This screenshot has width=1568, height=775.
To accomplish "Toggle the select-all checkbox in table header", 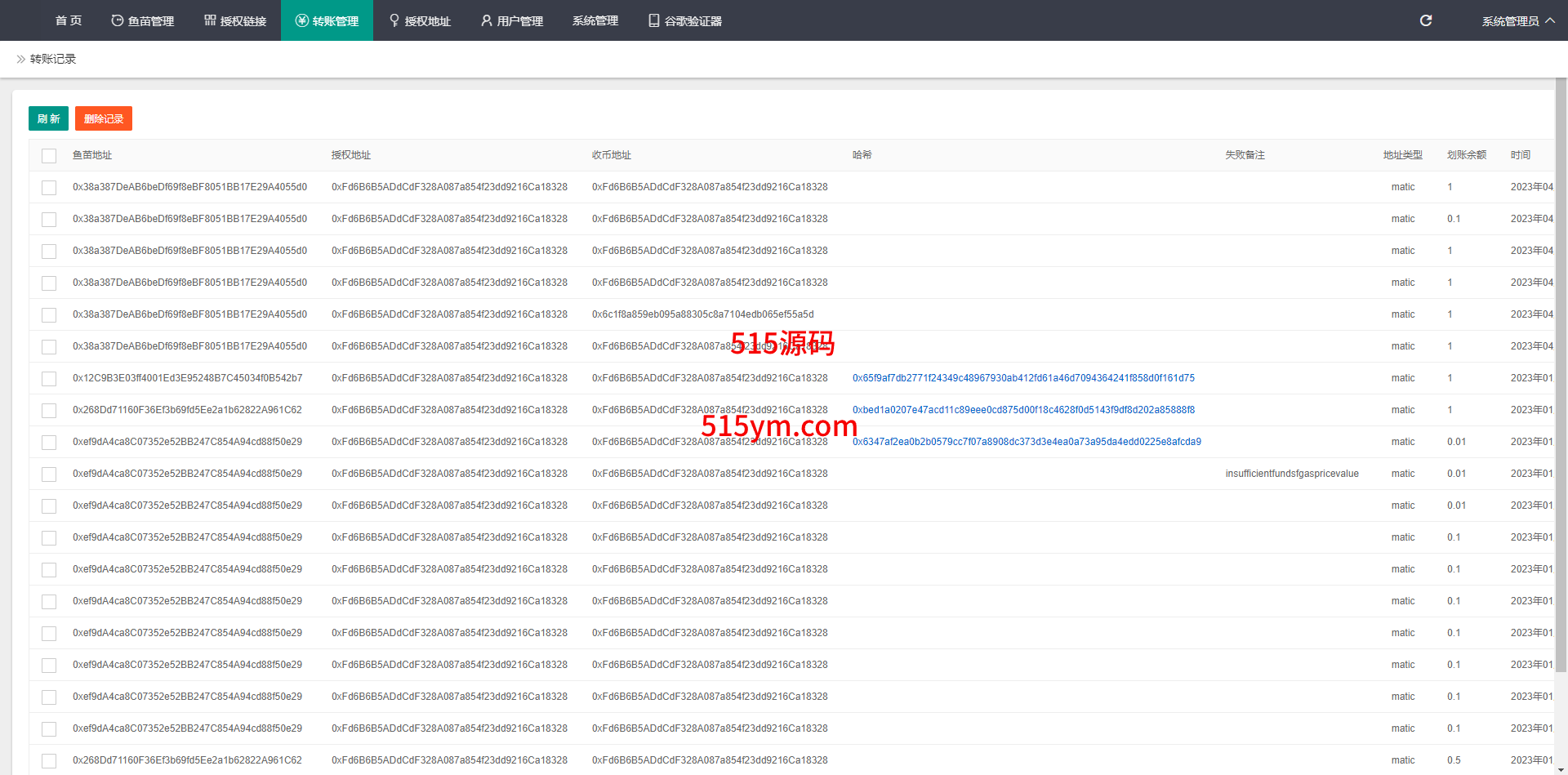I will pos(49,155).
